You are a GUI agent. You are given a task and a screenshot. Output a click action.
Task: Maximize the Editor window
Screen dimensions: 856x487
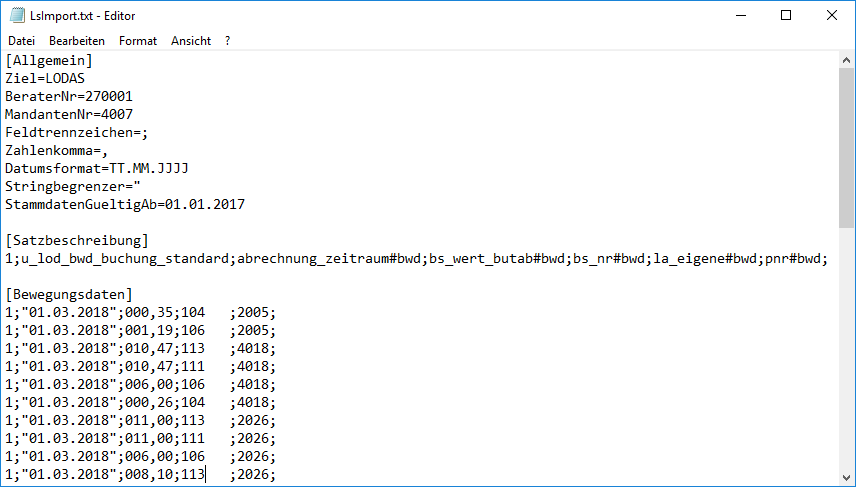786,16
